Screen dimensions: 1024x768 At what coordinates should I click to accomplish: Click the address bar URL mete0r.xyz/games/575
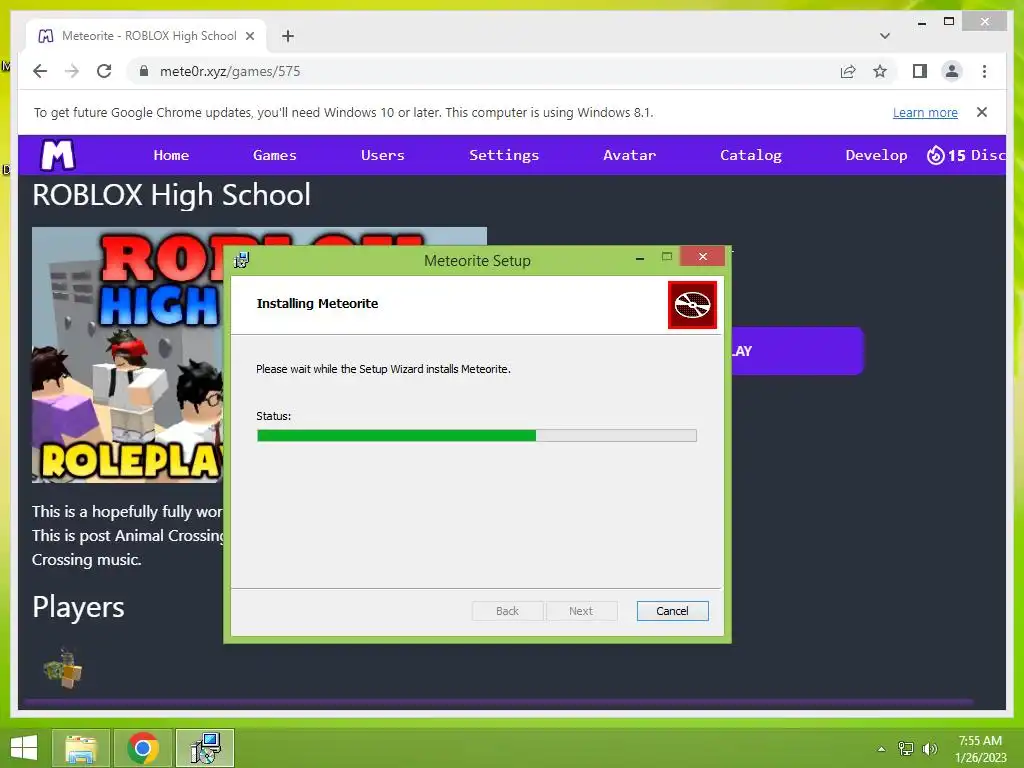(x=230, y=71)
